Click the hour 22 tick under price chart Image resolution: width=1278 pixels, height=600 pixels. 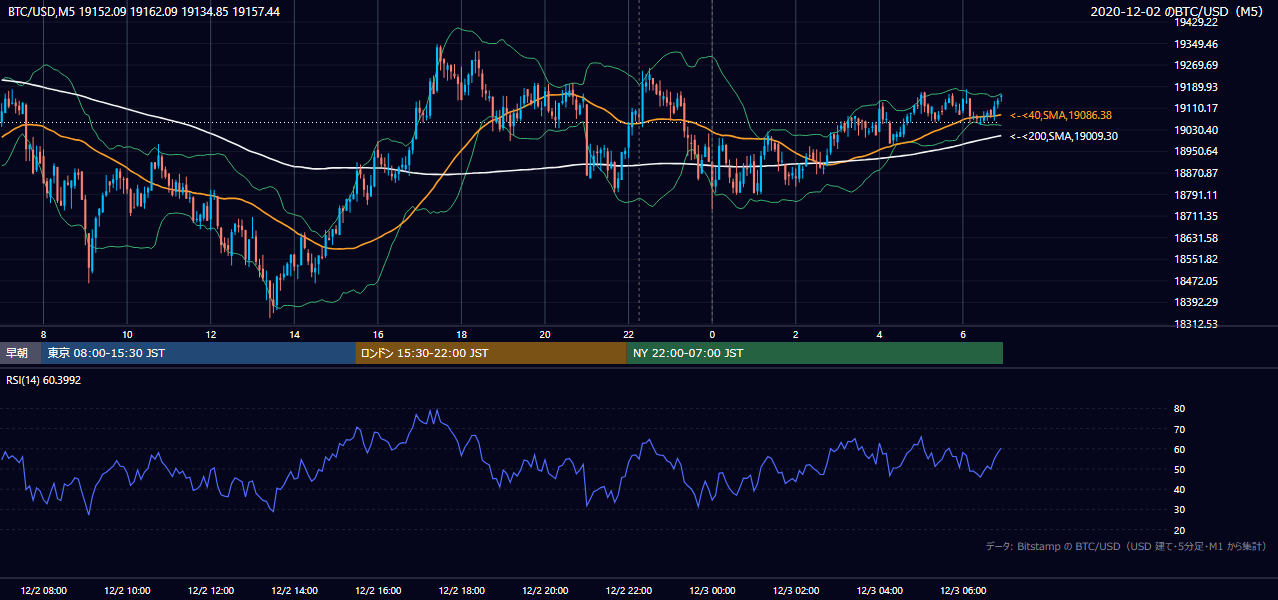click(629, 334)
